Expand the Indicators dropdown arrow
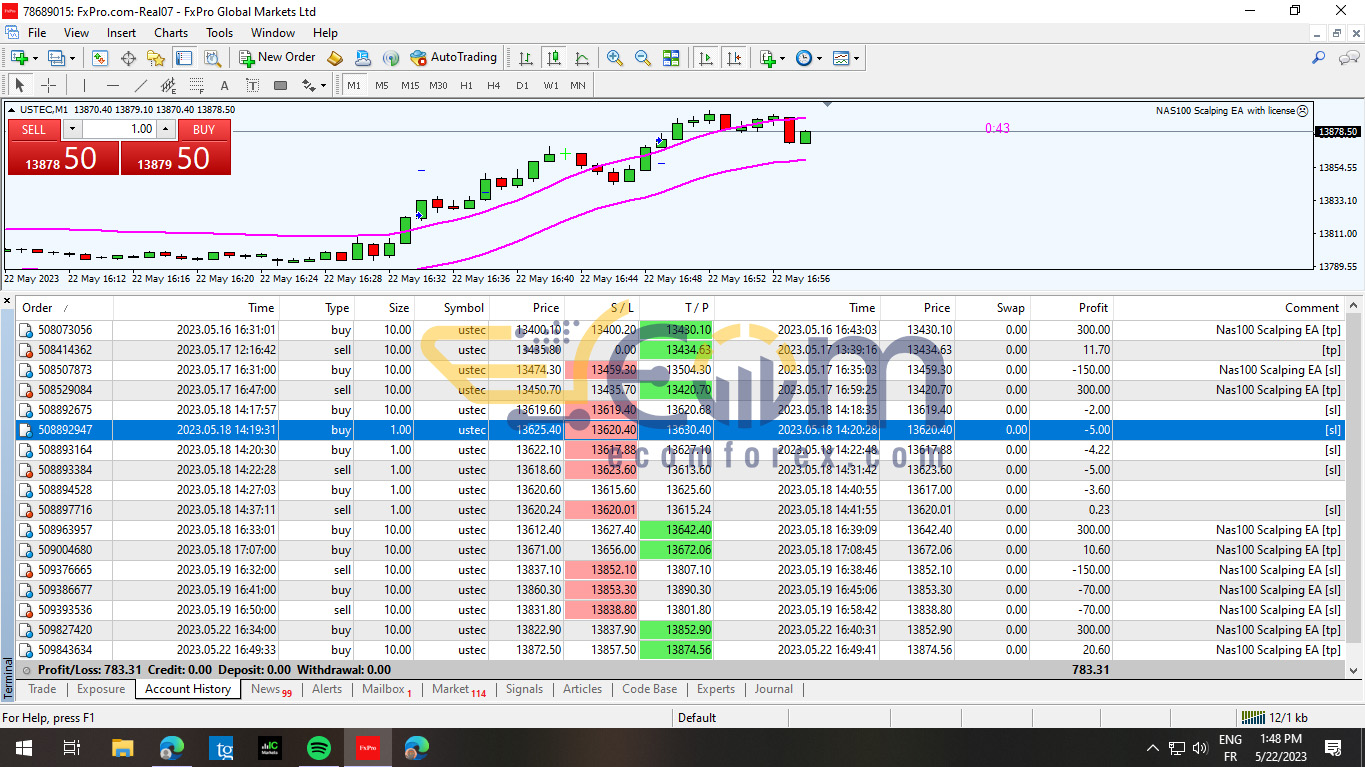This screenshot has height=767, width=1365. click(782, 58)
